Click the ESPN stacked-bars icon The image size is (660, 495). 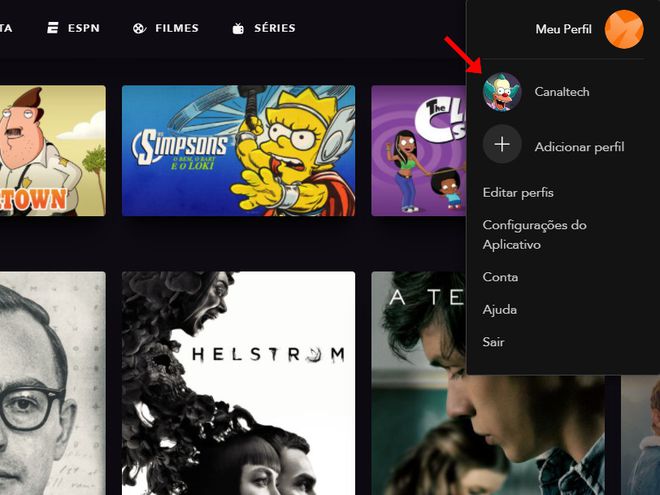[53, 28]
